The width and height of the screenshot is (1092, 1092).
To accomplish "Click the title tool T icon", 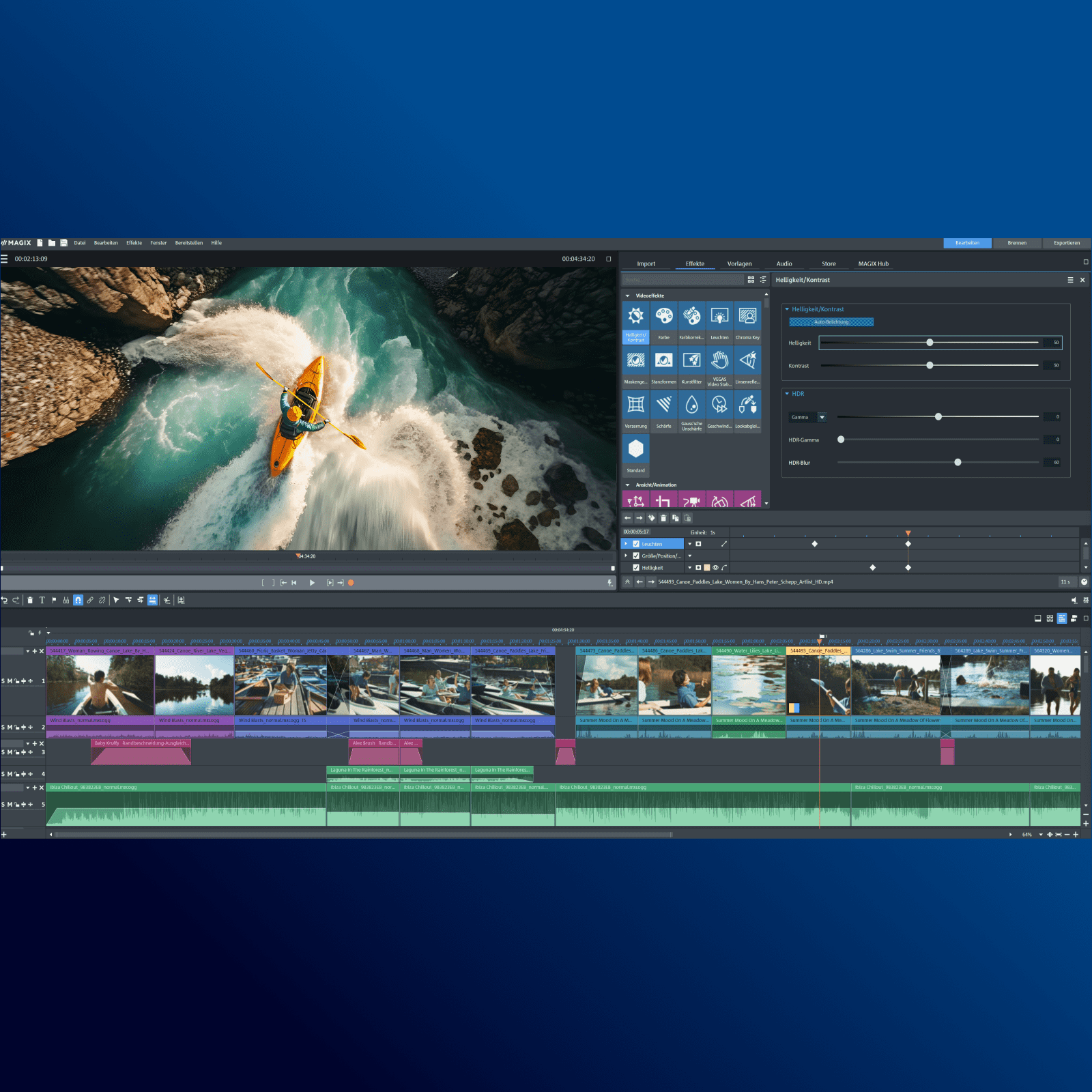I will click(x=42, y=600).
